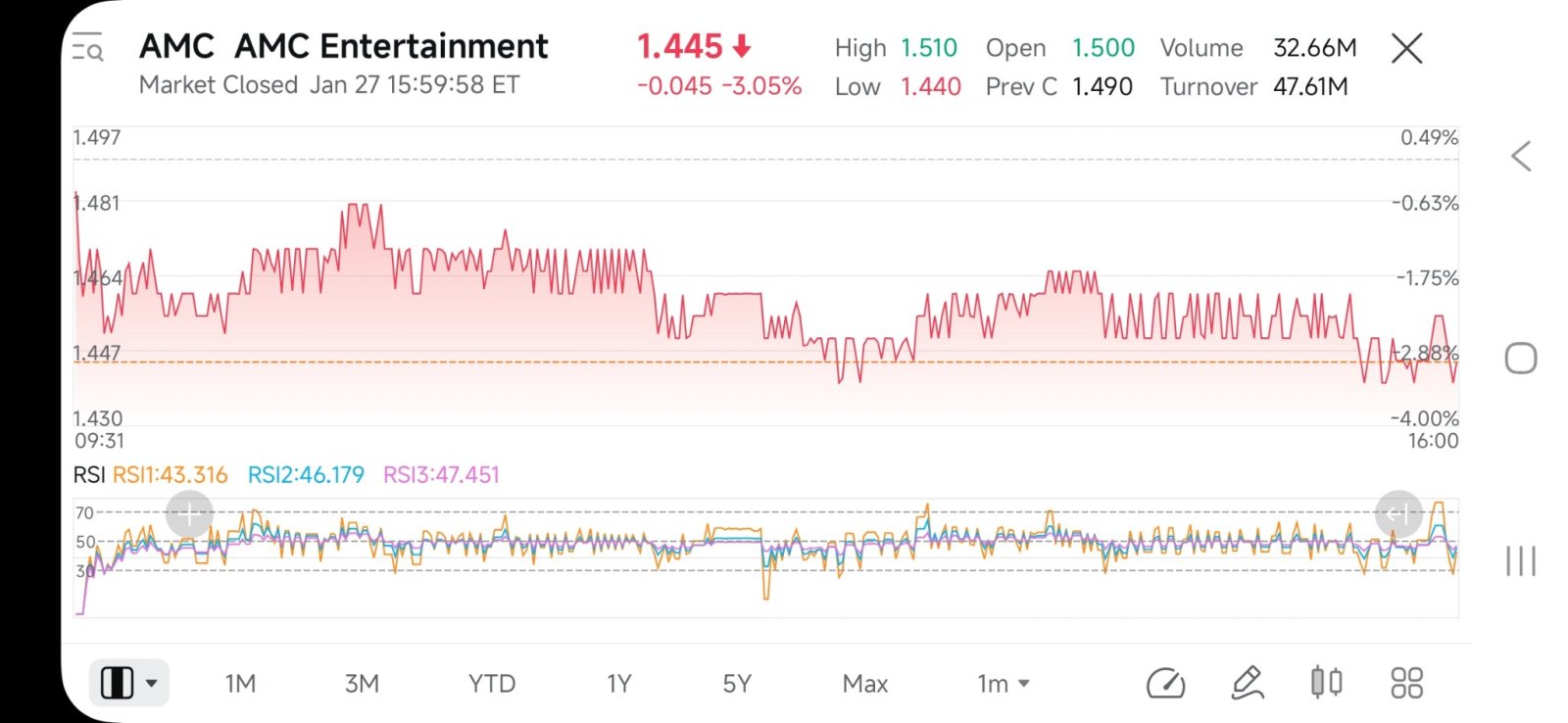Select the Max time range
The image size is (1568, 723).
[x=865, y=684]
